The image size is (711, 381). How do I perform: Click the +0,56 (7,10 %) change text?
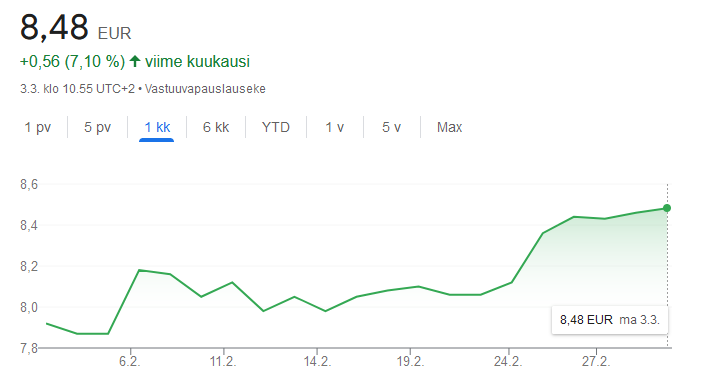coord(72,61)
